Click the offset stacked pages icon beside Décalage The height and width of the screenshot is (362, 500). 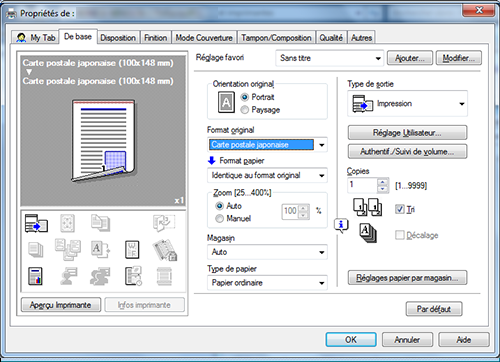point(368,233)
